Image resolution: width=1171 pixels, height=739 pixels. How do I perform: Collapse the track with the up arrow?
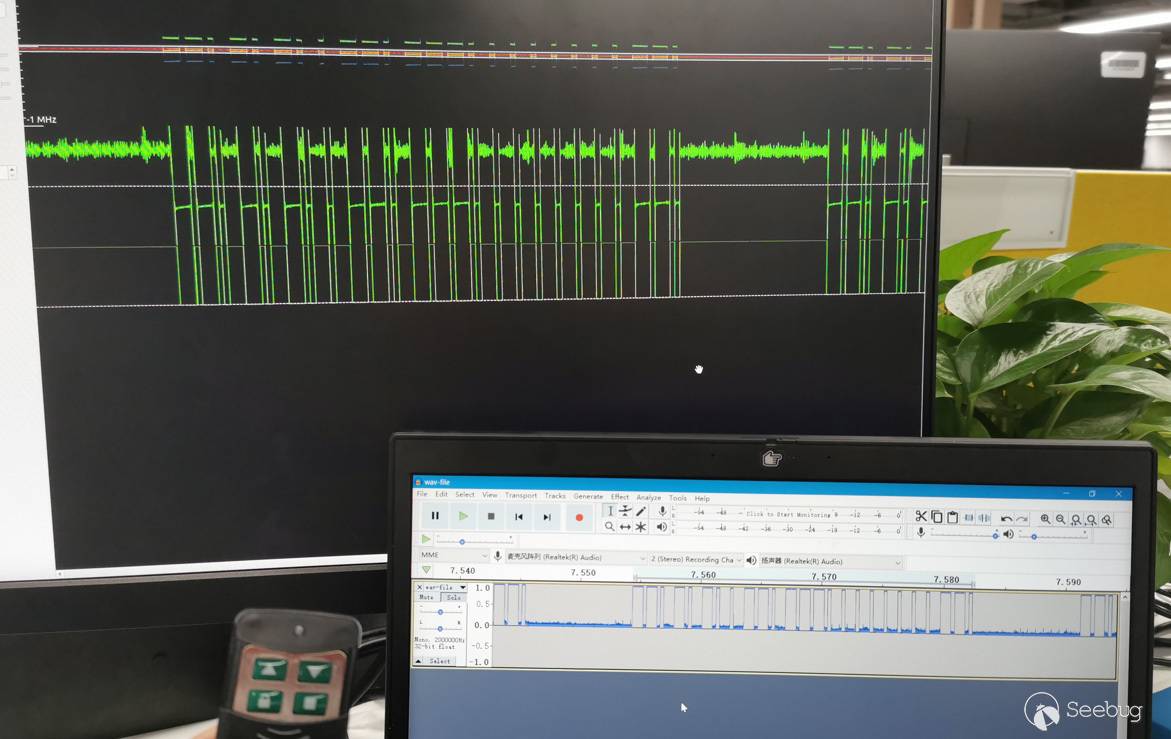click(418, 661)
